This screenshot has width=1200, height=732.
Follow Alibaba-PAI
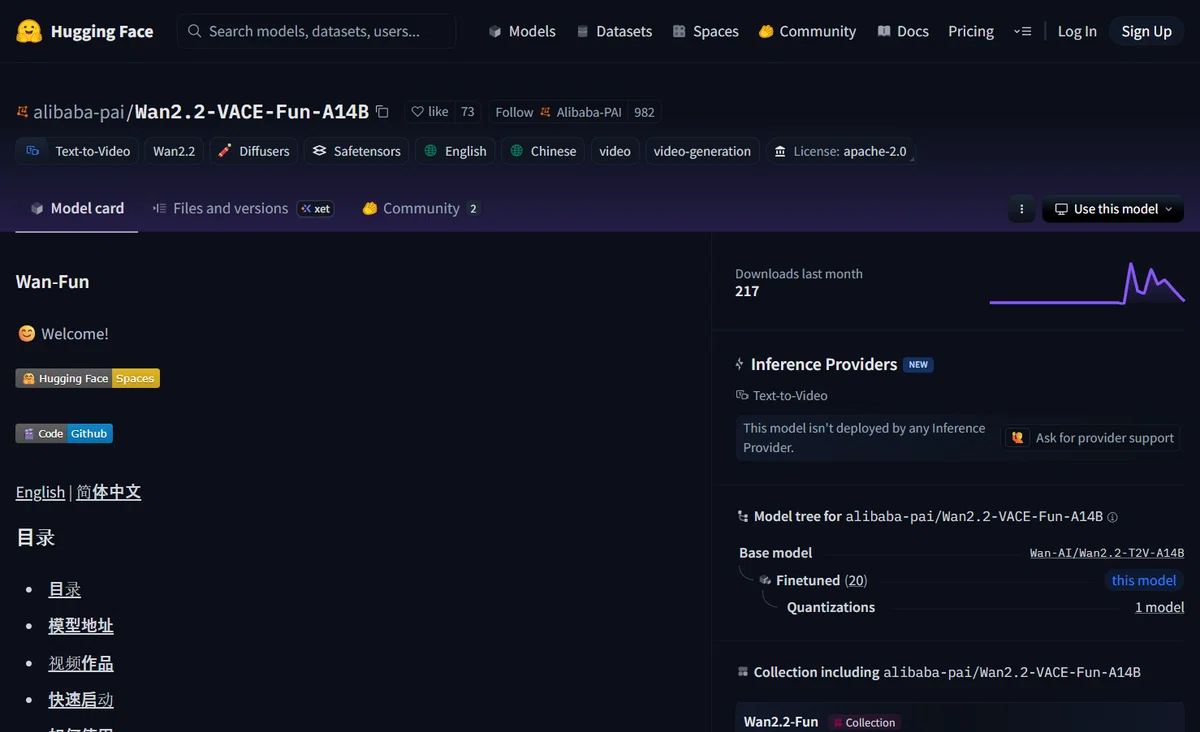point(558,112)
